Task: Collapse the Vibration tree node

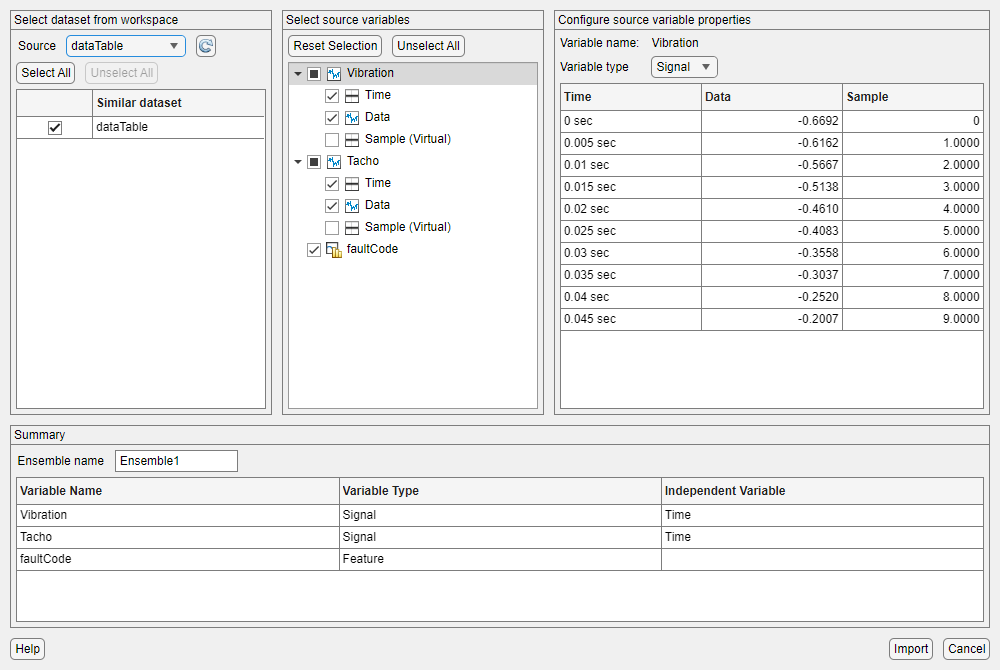Action: coord(297,74)
